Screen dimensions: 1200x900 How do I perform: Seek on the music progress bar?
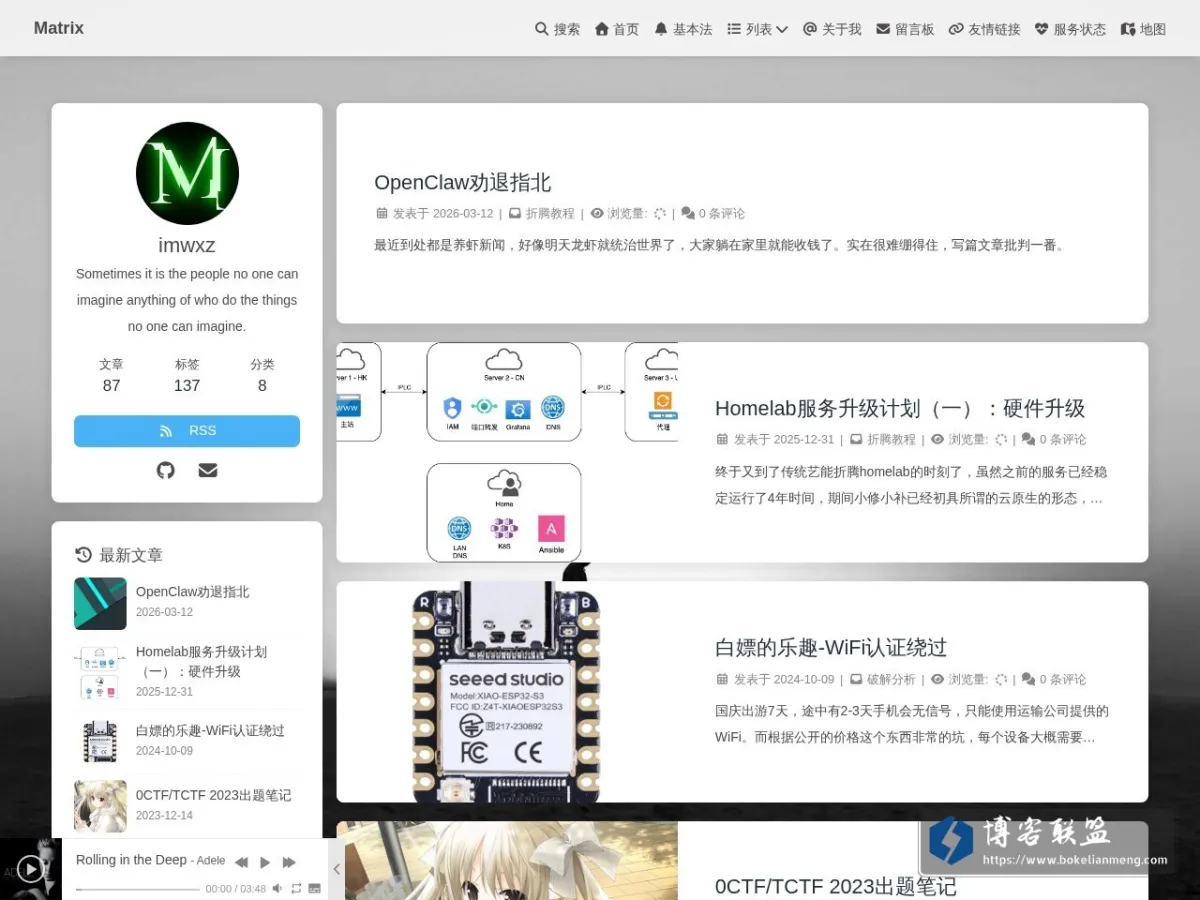[x=137, y=888]
